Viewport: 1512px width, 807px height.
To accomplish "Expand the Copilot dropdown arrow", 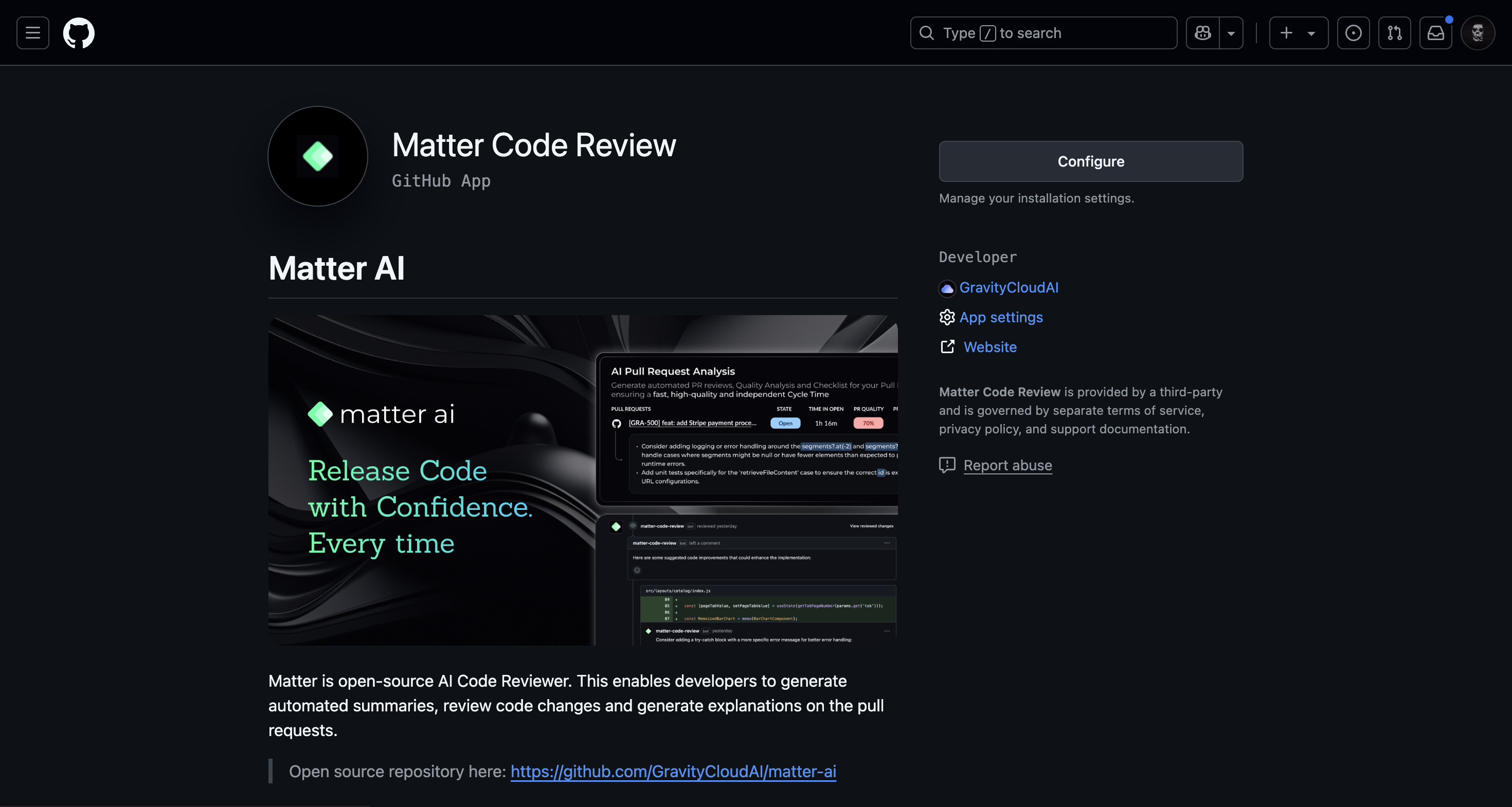I will pyautogui.click(x=1231, y=33).
